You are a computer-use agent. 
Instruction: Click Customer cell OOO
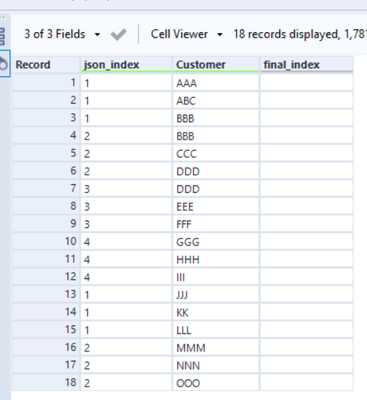(216, 383)
